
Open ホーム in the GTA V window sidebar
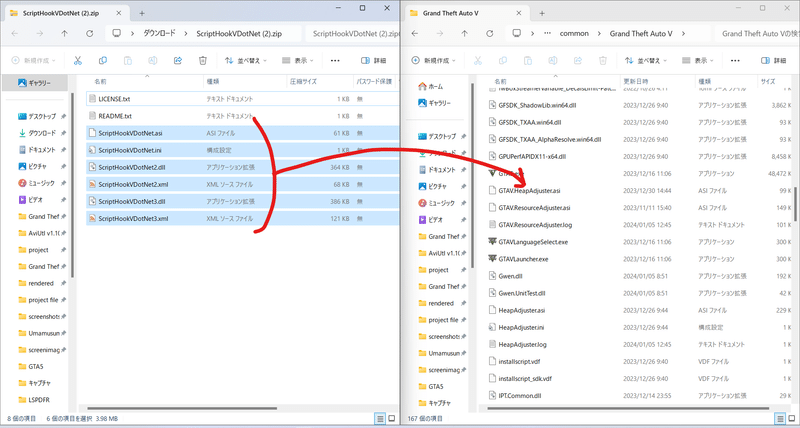(x=431, y=86)
